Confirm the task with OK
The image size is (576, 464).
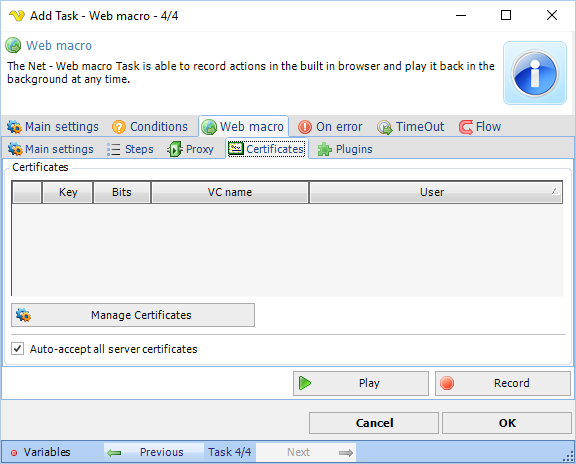click(507, 423)
